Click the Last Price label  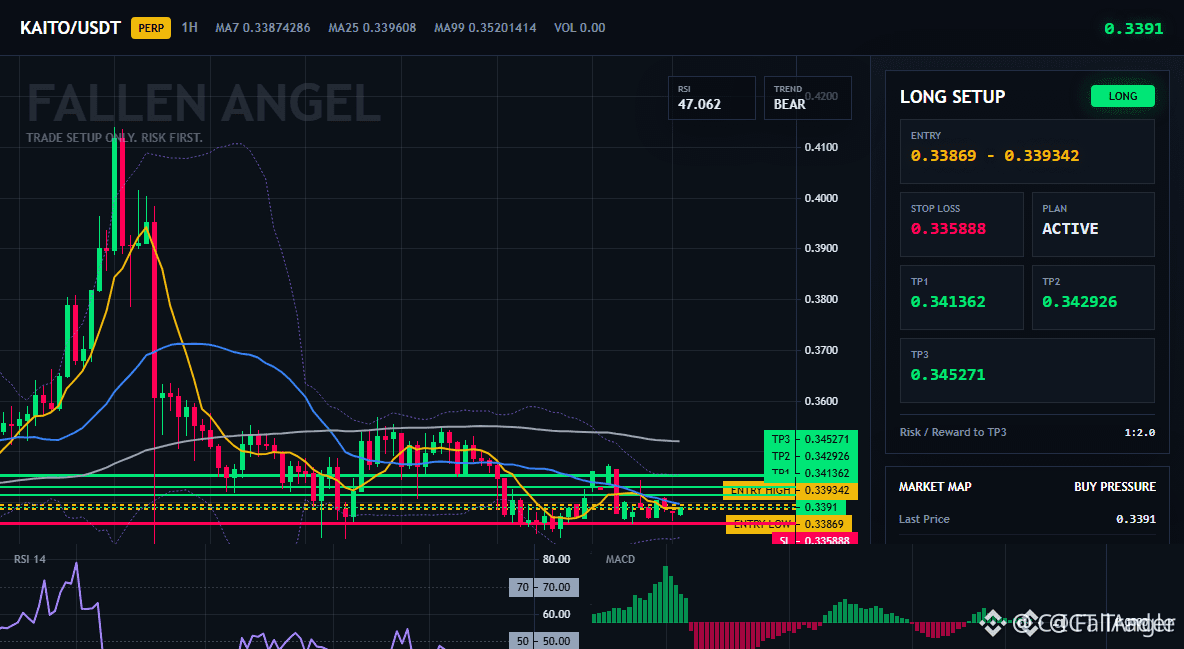pyautogui.click(x=924, y=519)
